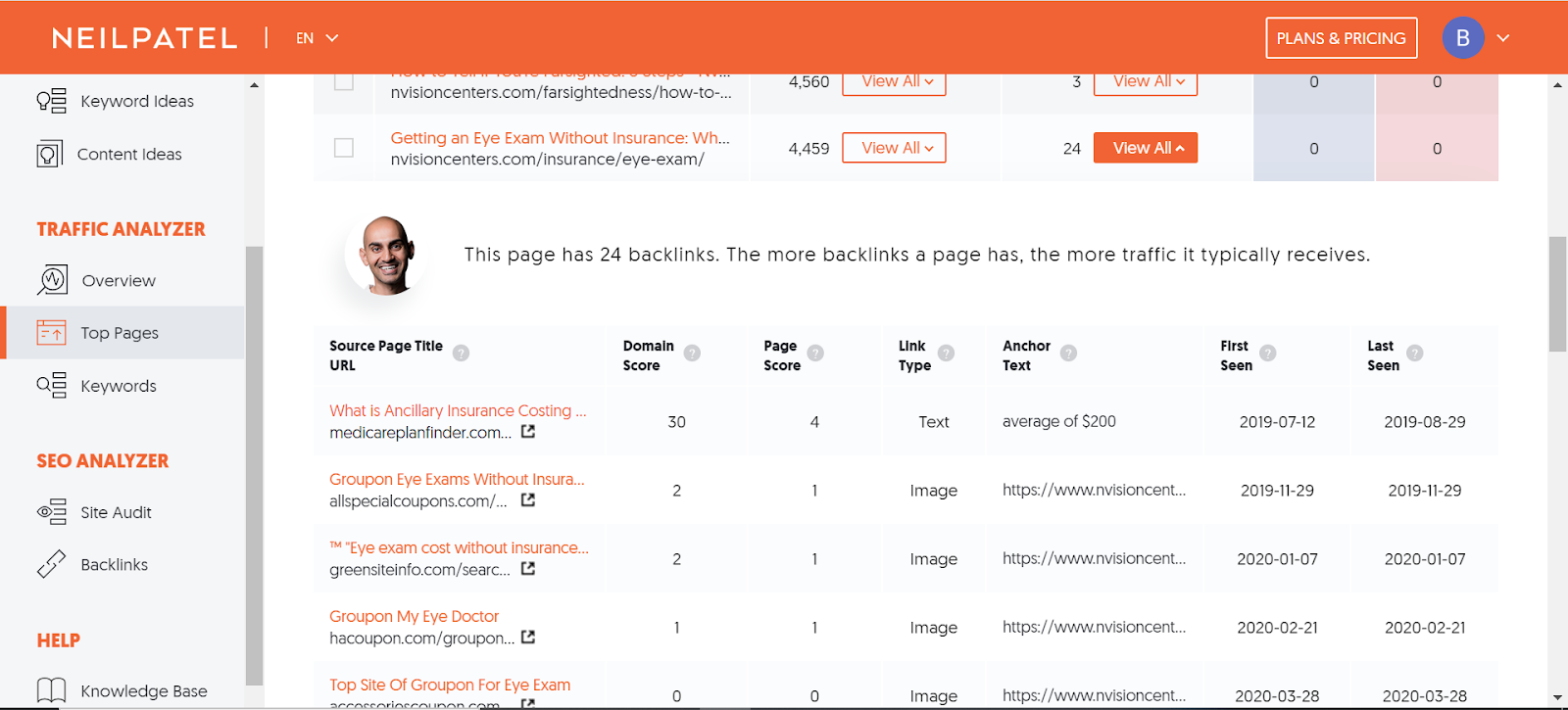Click the nvisioncenters.com/insurance/eye-exam/ URL text
The height and width of the screenshot is (710, 1568).
point(547,159)
